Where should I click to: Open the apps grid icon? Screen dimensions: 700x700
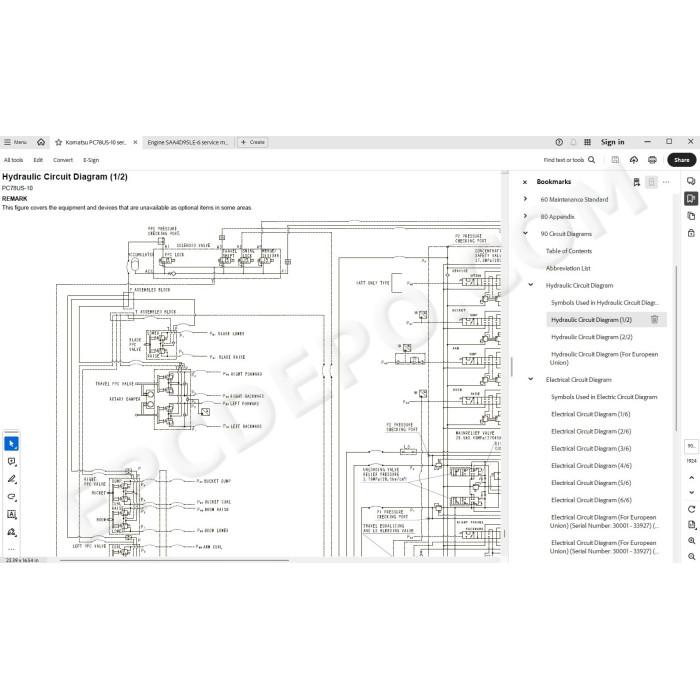click(588, 142)
